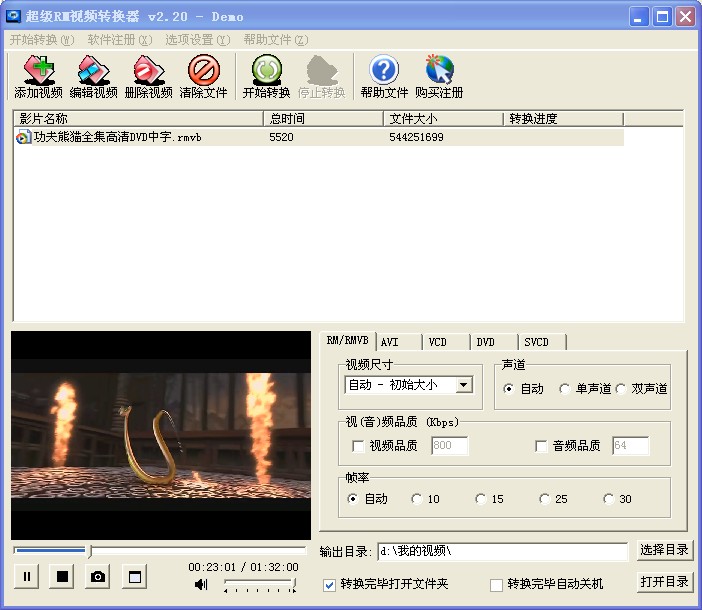Viewport: 702px width, 610px height.
Task: Switch to the AVI tab
Action: [399, 342]
